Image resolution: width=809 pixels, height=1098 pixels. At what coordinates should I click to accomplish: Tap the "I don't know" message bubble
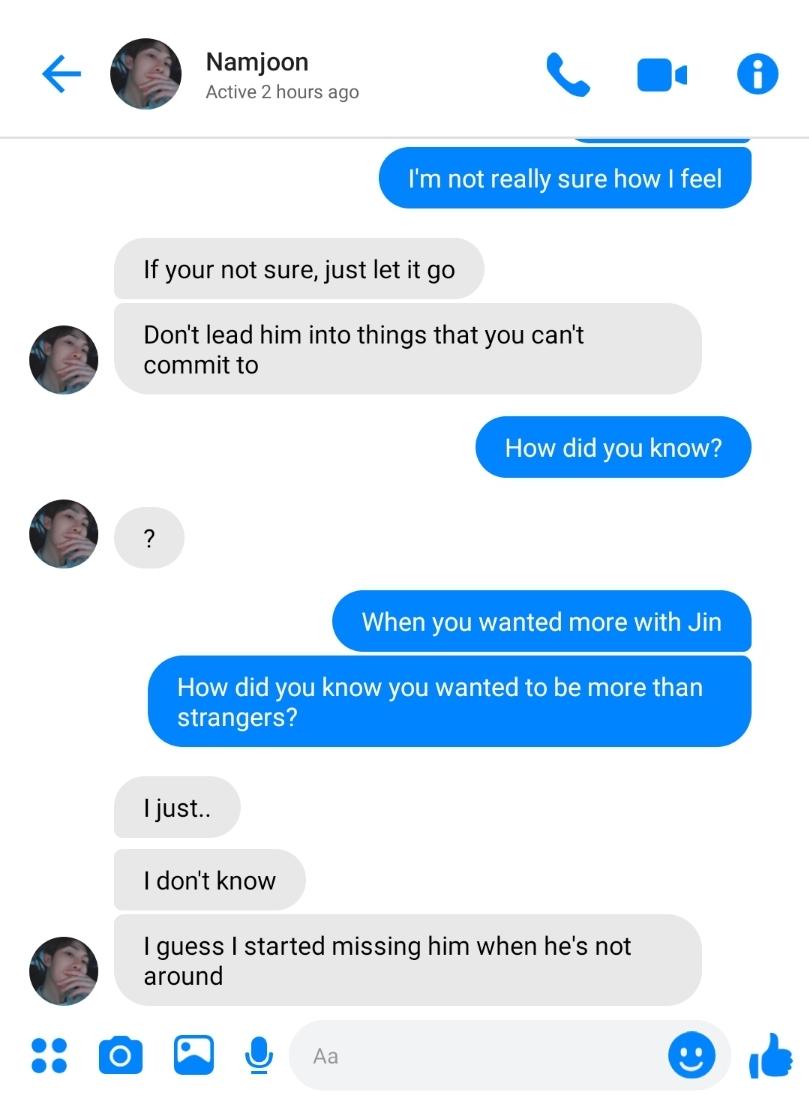(209, 880)
